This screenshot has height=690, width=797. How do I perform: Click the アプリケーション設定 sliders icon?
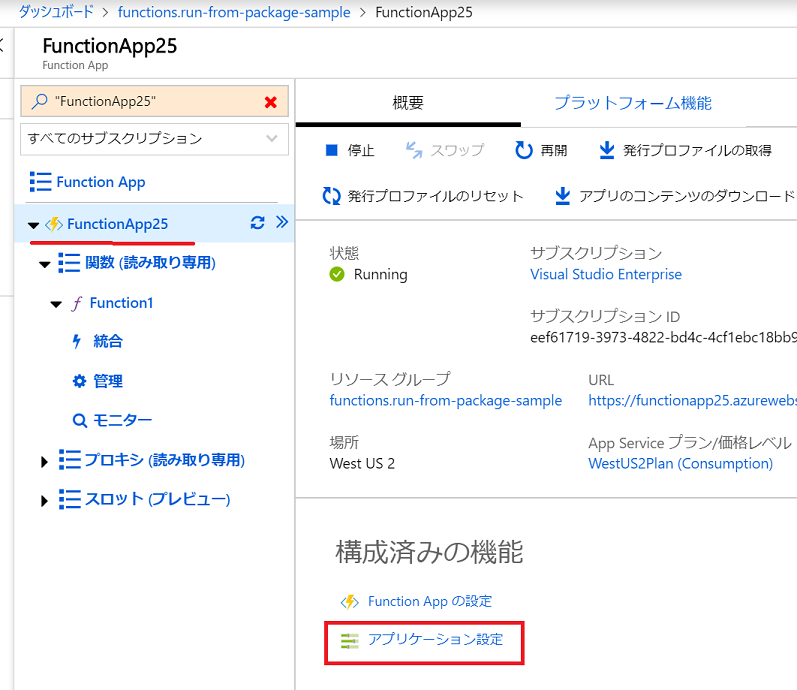tap(350, 641)
